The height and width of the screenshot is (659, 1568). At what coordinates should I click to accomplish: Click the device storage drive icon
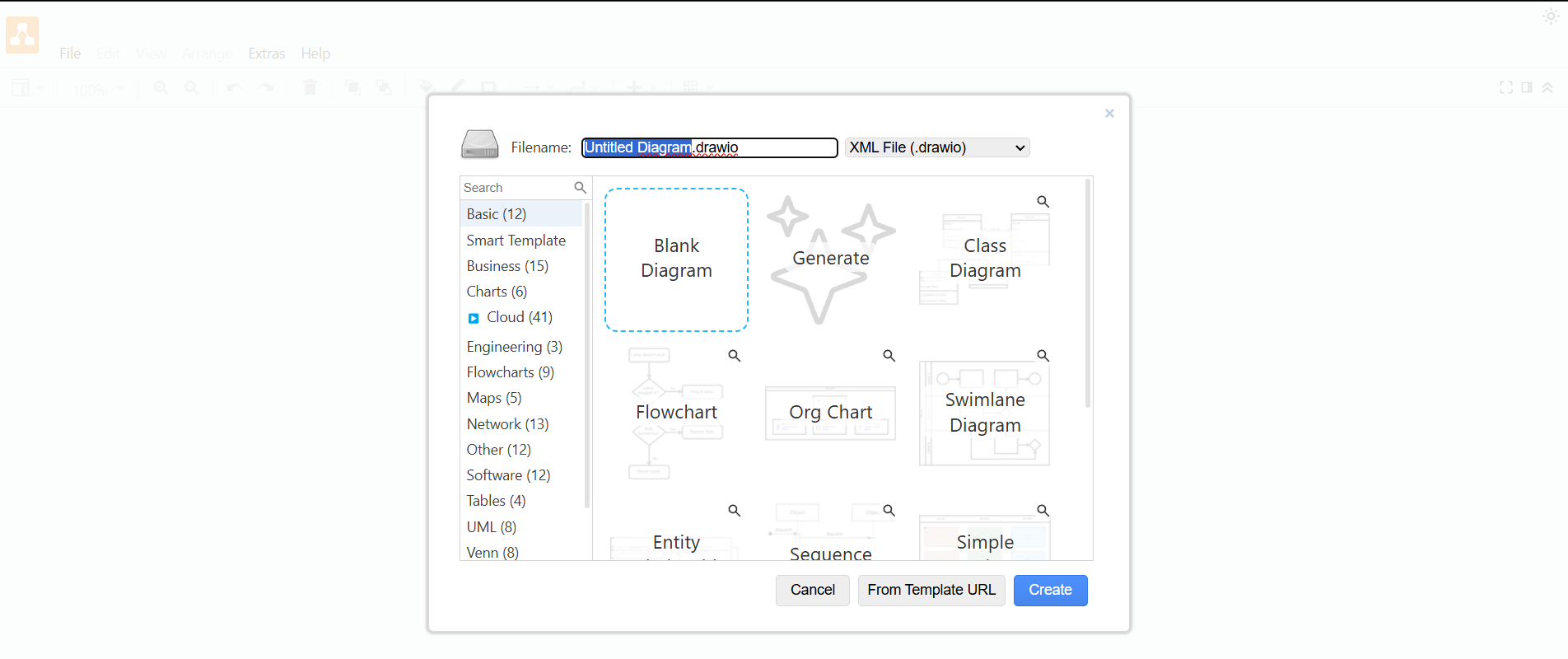point(479,144)
